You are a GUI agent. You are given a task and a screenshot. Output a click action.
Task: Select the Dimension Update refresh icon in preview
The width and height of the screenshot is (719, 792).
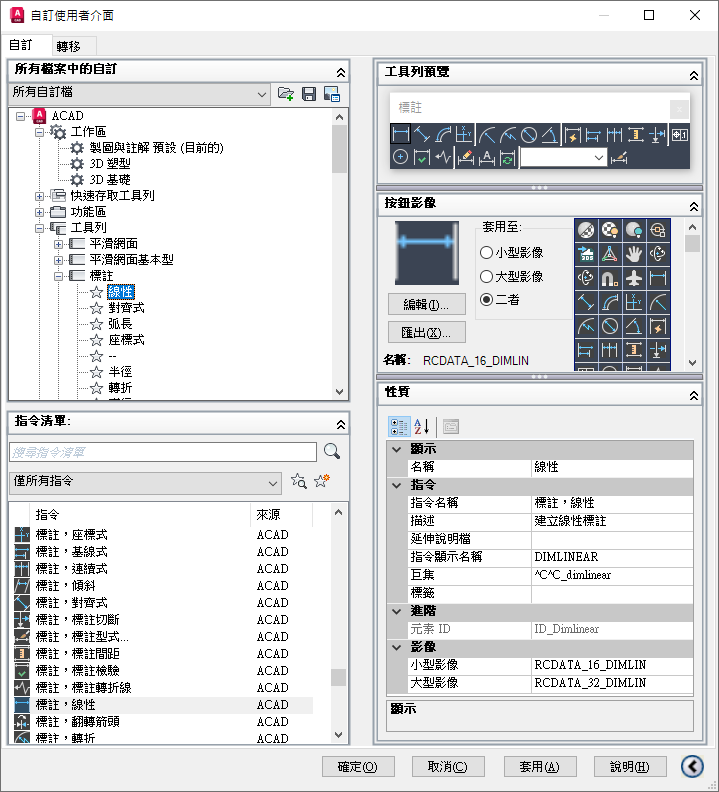coord(507,158)
